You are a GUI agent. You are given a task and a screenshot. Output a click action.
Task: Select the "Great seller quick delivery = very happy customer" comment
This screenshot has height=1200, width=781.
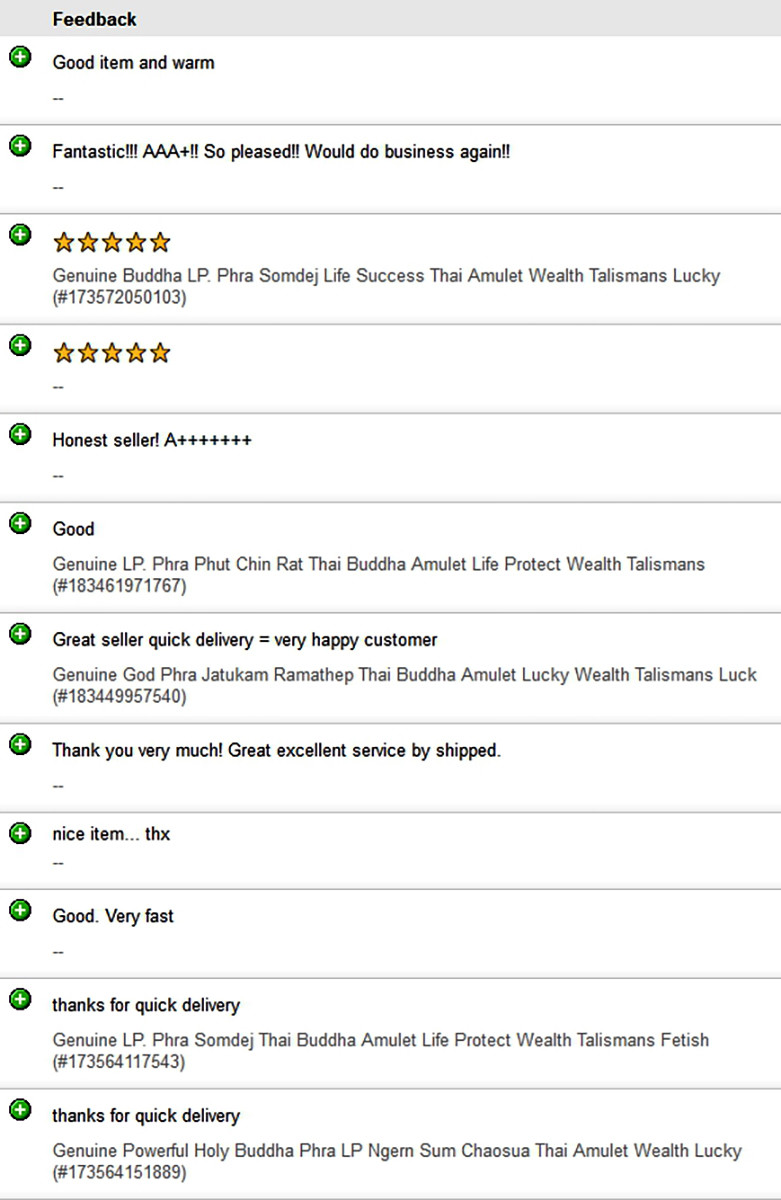click(245, 640)
